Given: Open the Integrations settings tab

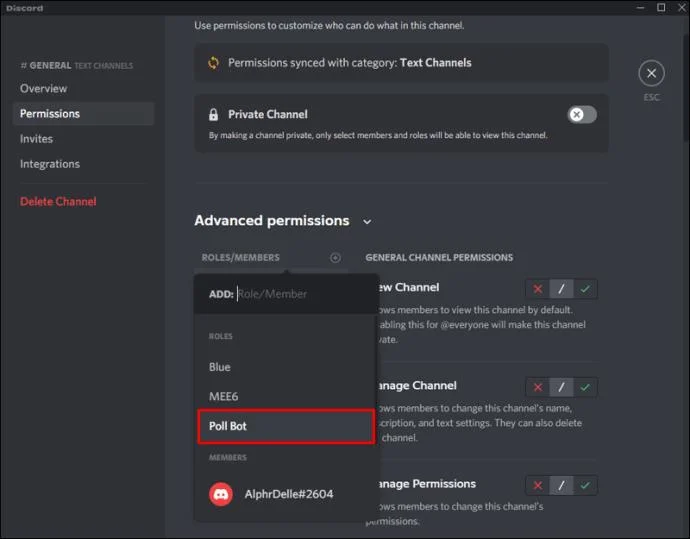Looking at the screenshot, I should tap(84, 164).
